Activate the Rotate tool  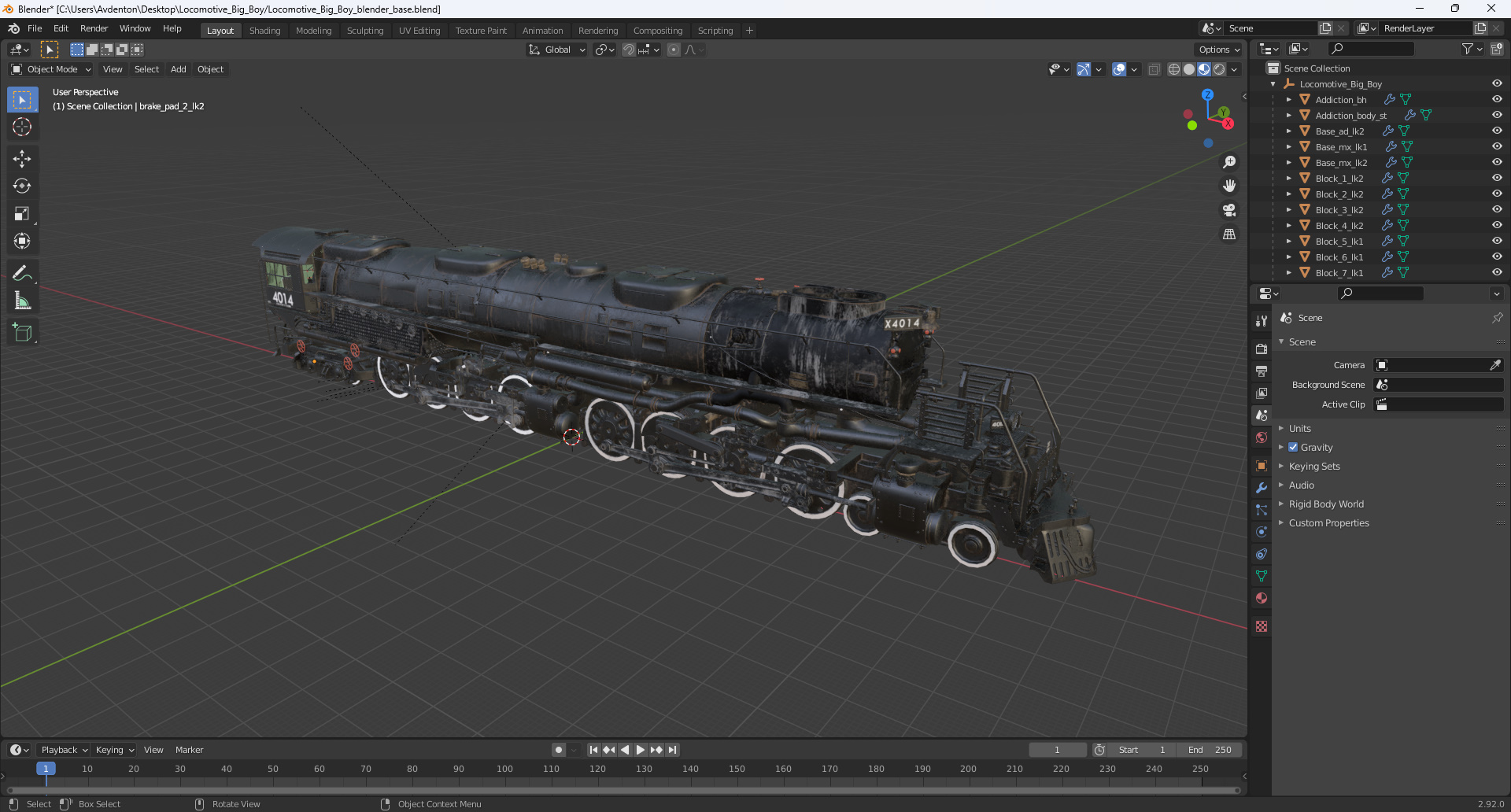tap(22, 186)
